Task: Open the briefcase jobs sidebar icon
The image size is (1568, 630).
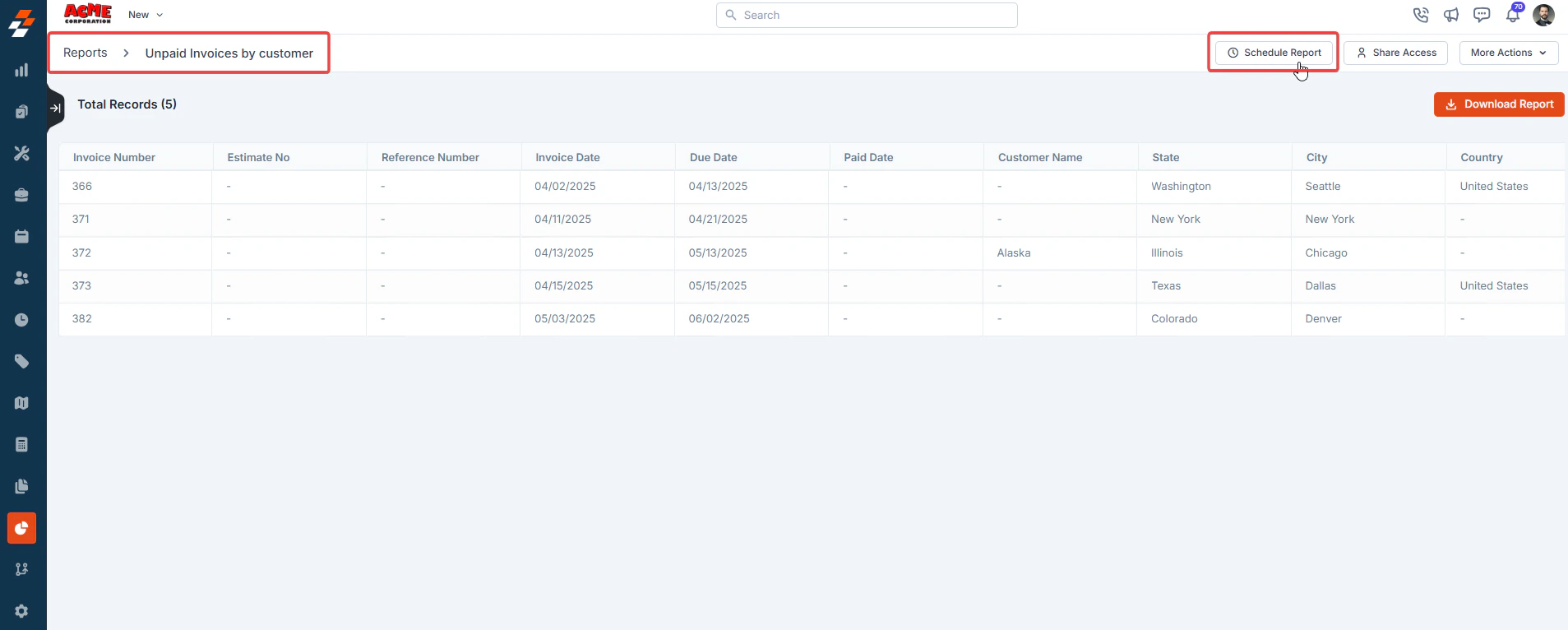Action: point(21,195)
